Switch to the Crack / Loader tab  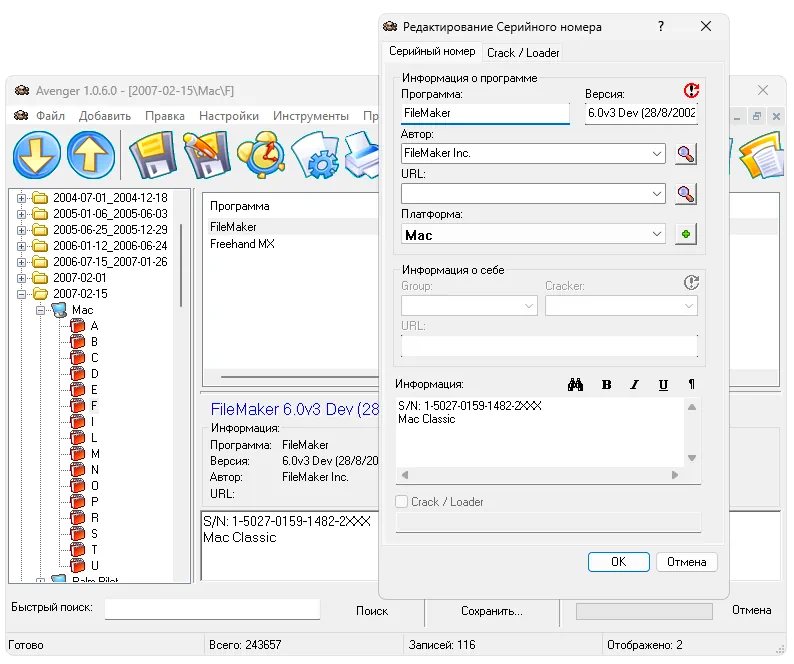click(523, 53)
